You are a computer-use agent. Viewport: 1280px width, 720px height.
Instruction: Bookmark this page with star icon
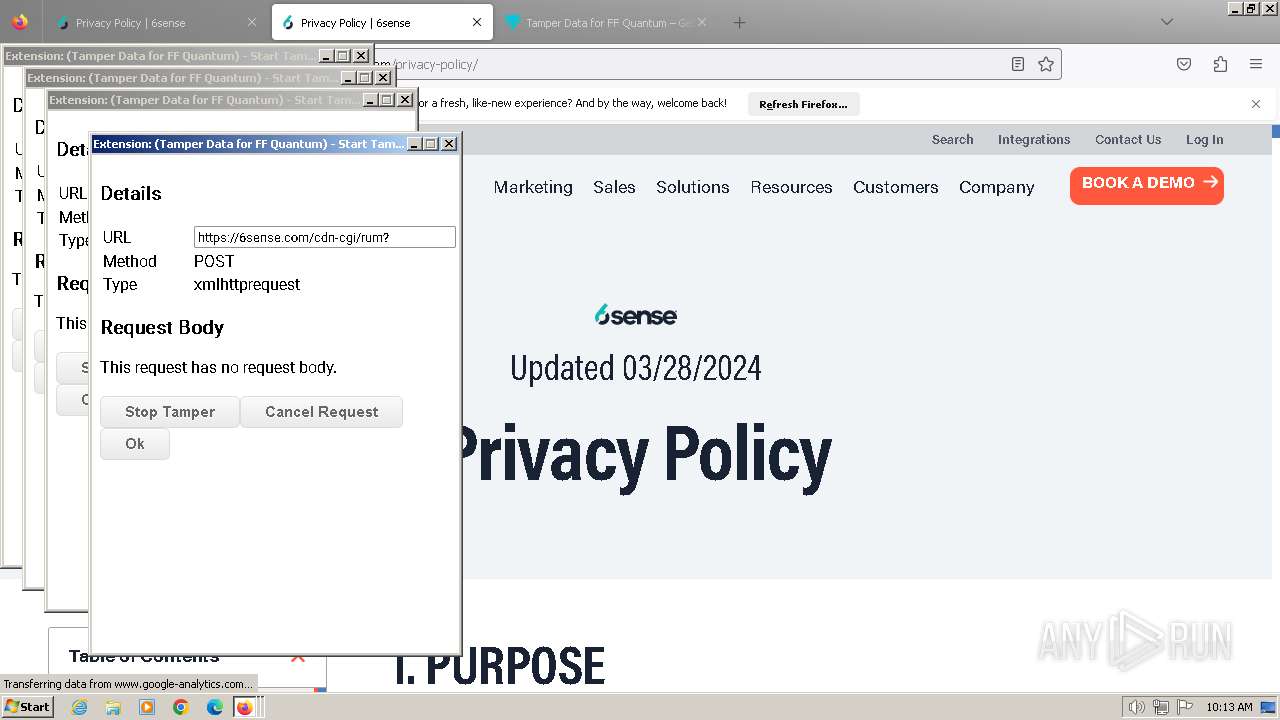1046,64
